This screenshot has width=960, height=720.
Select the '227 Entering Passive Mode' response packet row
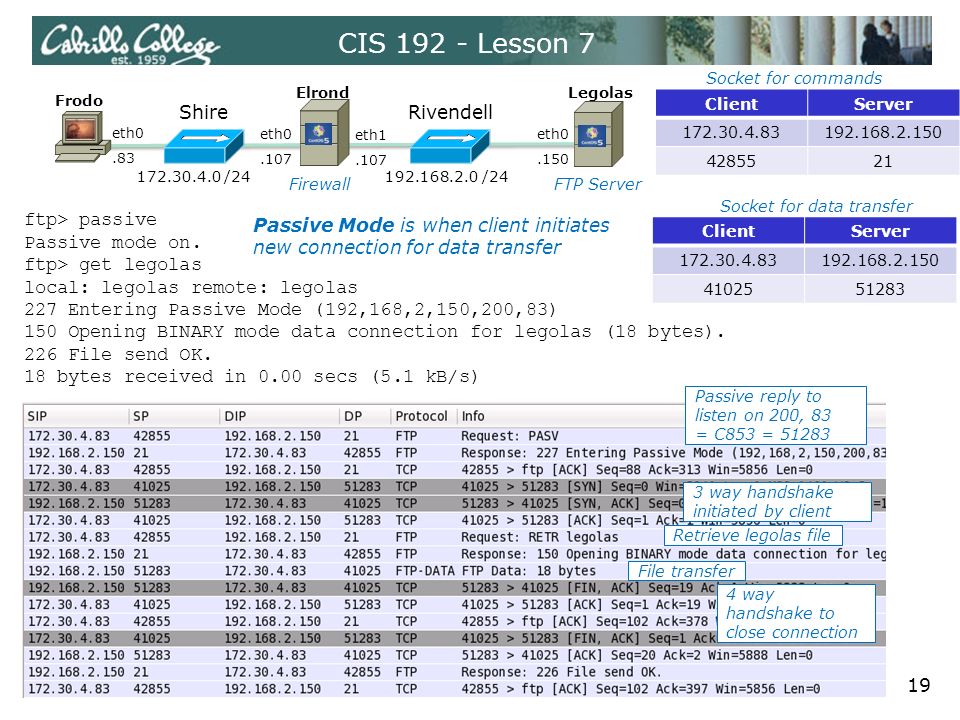pyautogui.click(x=454, y=453)
